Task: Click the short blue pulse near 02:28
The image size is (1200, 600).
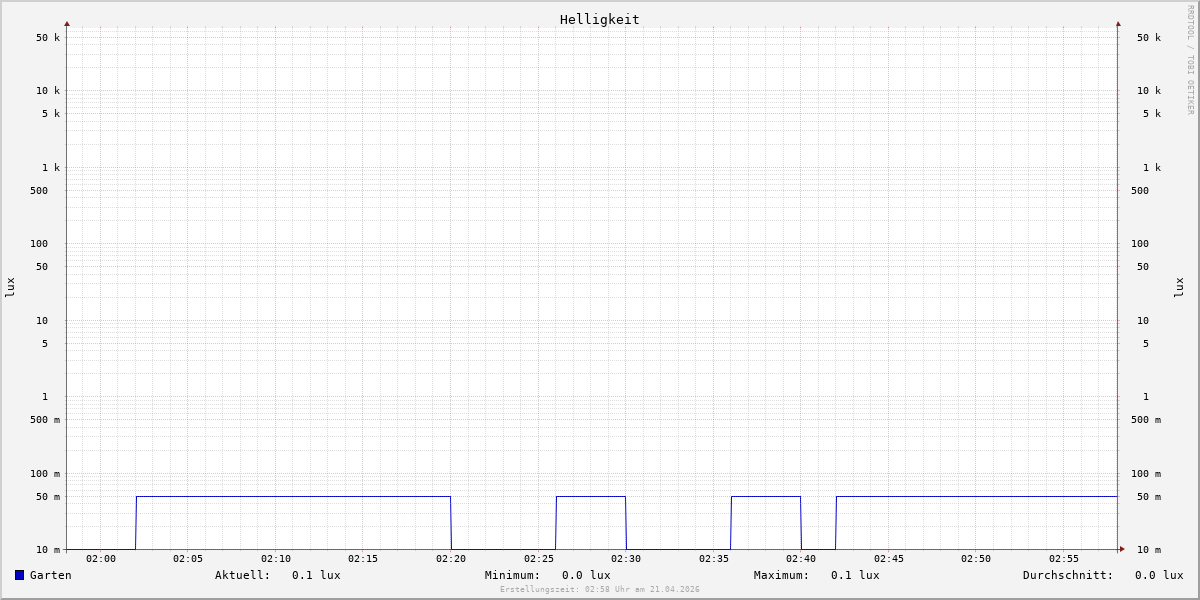Action: coord(591,496)
